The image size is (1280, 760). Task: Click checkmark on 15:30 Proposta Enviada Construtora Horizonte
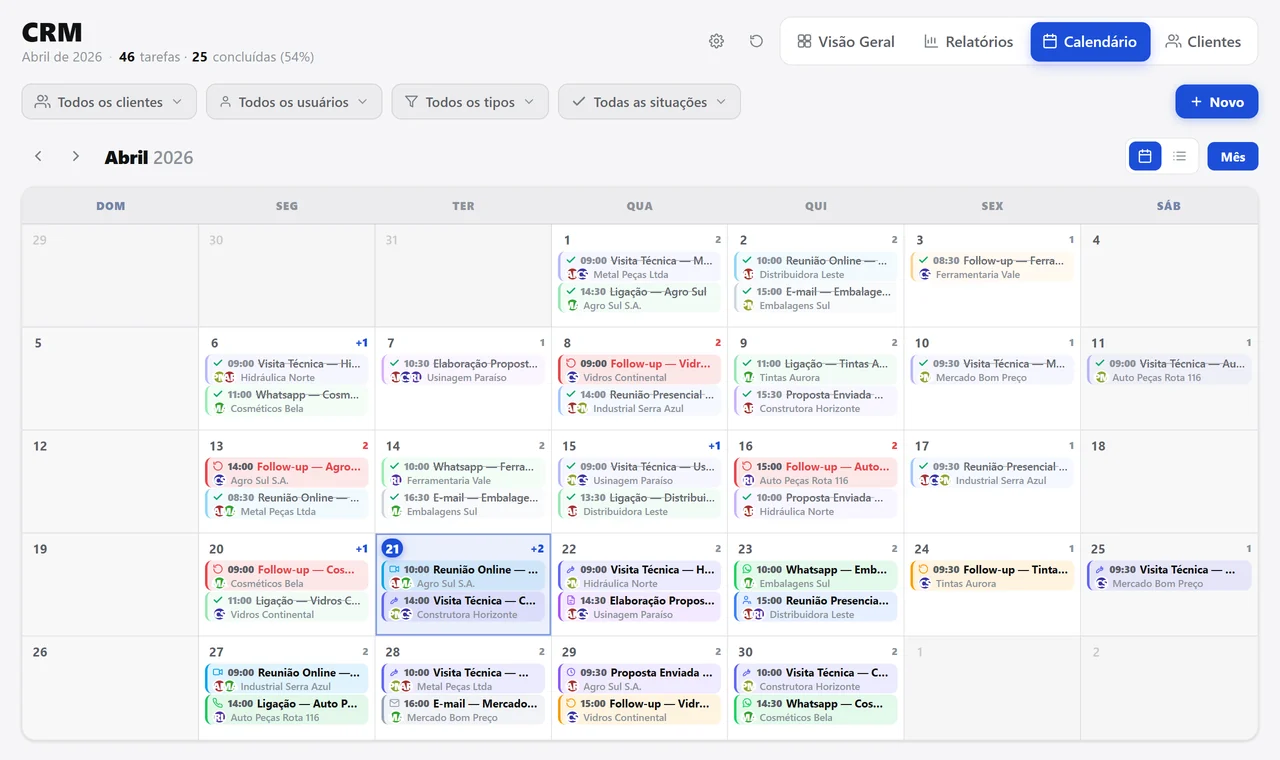[747, 395]
